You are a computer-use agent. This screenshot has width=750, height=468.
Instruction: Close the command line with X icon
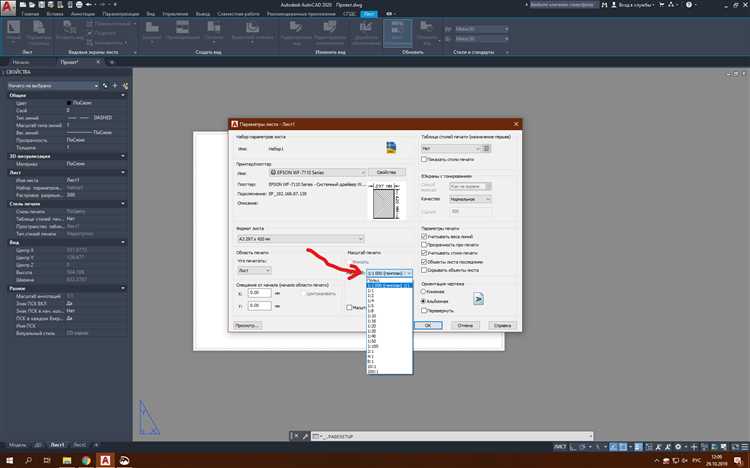click(296, 436)
